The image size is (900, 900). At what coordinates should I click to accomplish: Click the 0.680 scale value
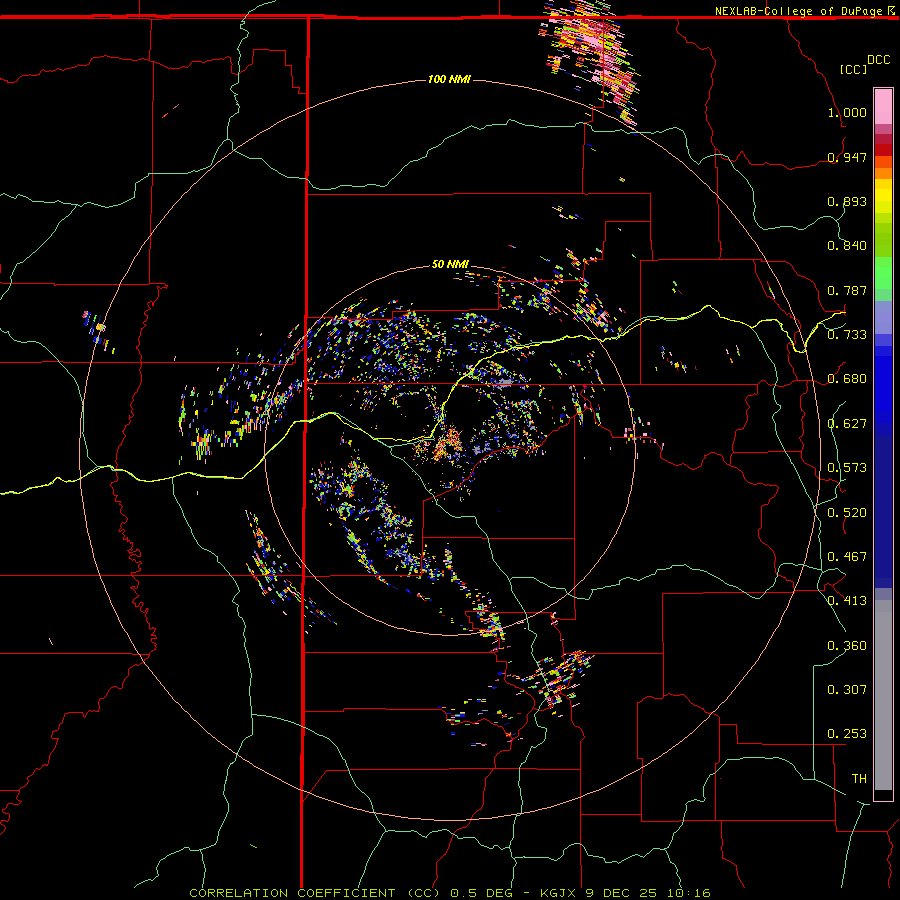tap(847, 379)
